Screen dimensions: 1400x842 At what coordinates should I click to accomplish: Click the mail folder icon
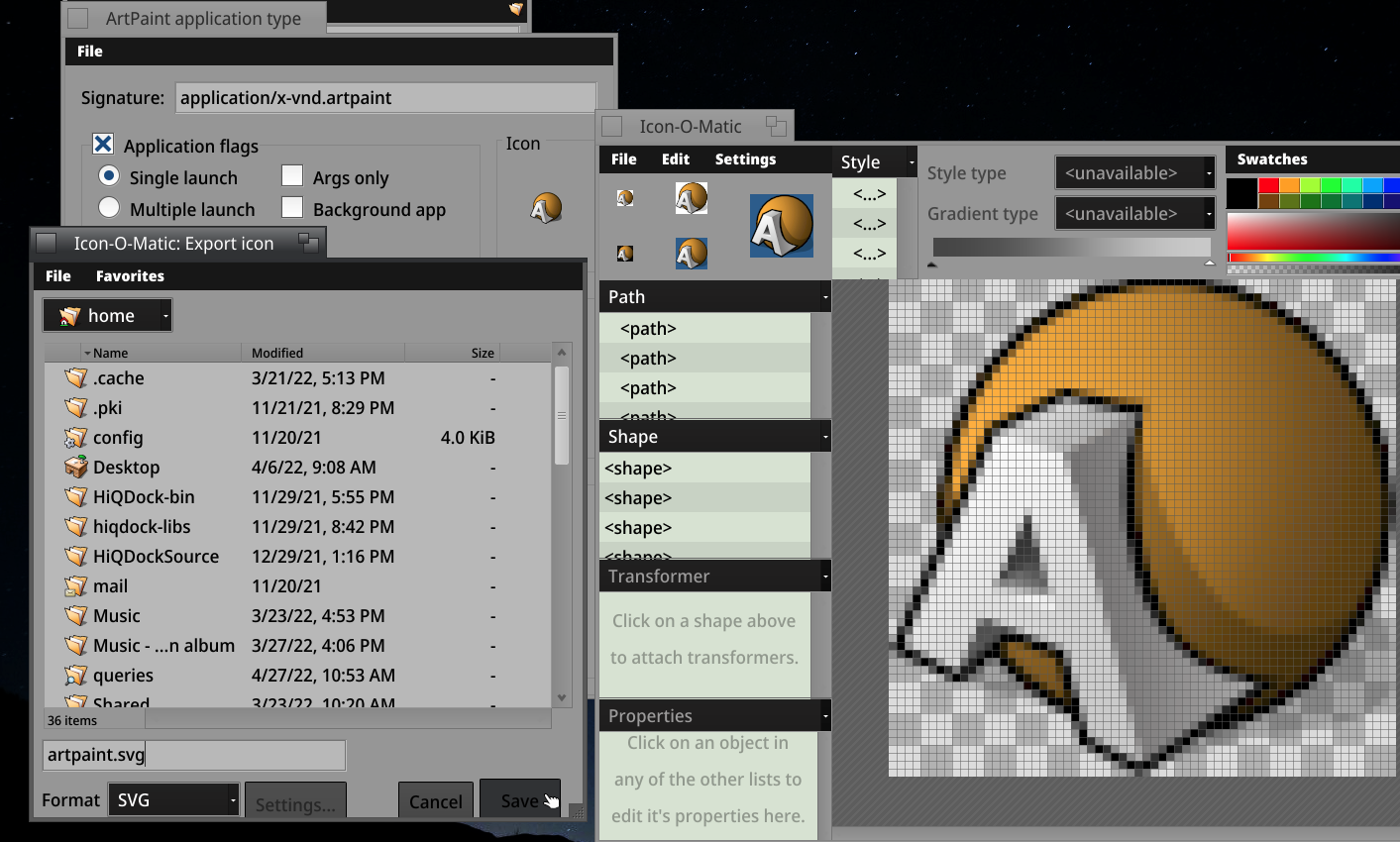76,585
